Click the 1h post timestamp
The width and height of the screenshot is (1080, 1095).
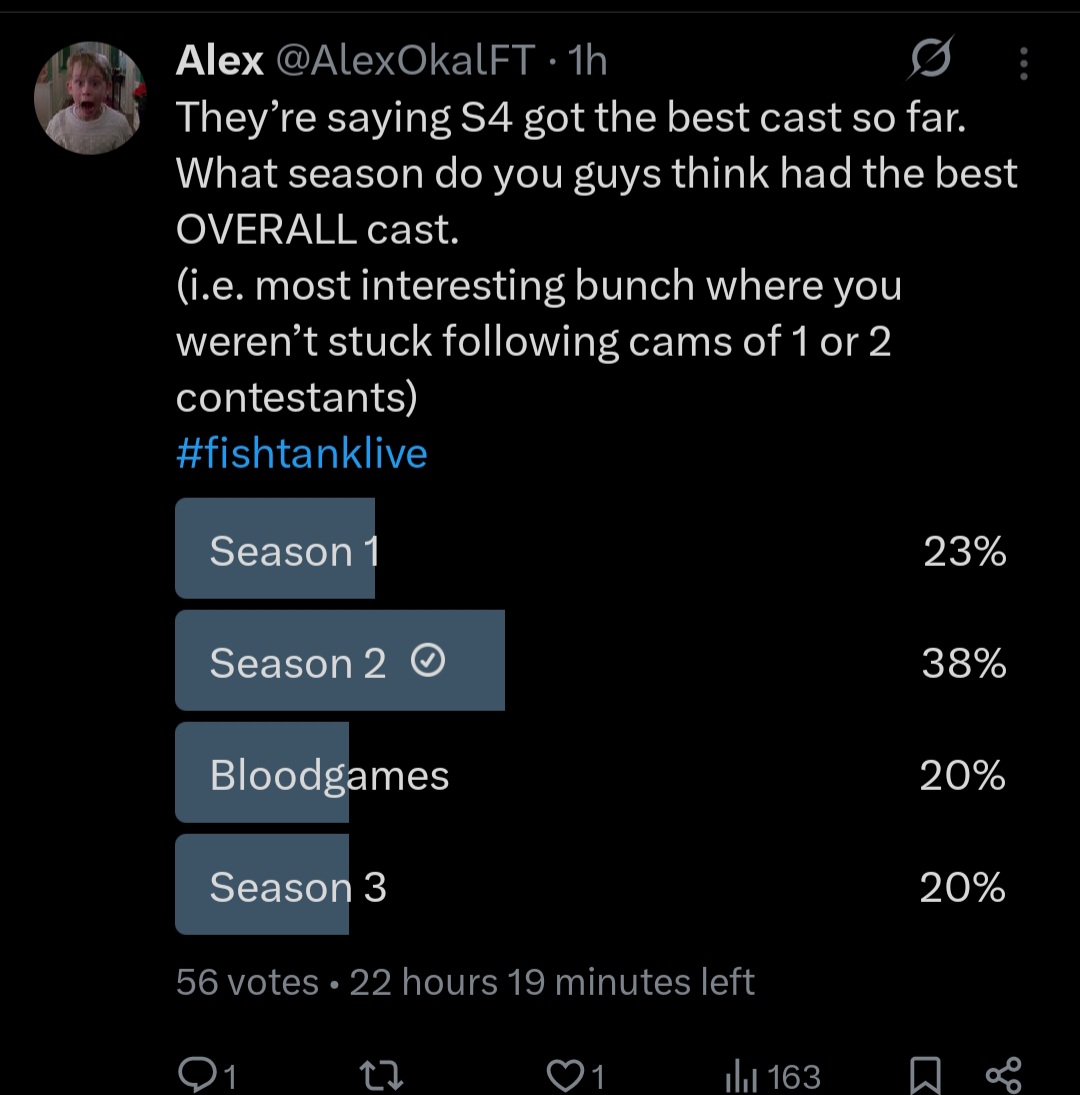click(x=586, y=62)
